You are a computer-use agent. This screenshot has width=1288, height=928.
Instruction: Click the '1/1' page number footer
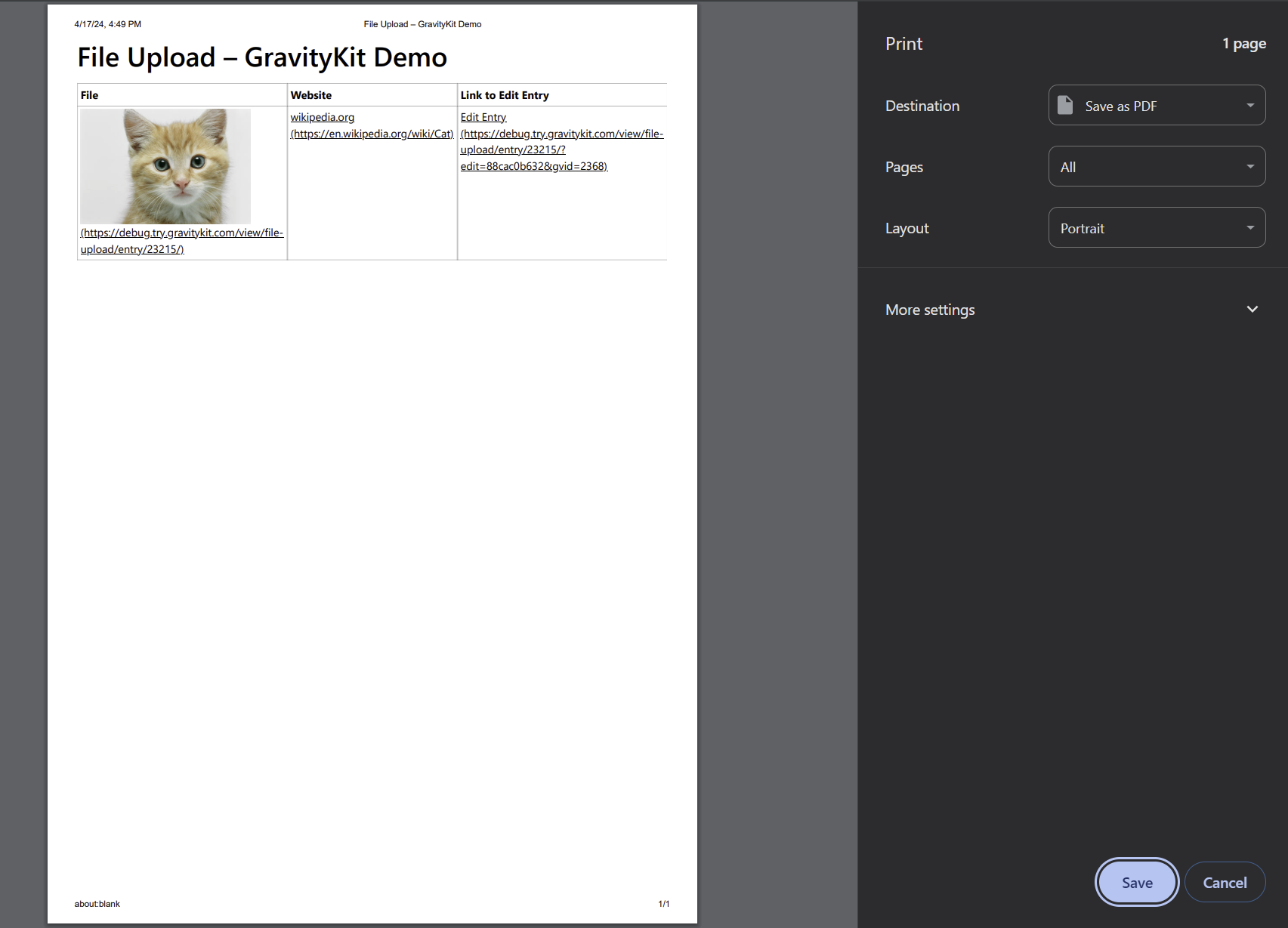[663, 904]
